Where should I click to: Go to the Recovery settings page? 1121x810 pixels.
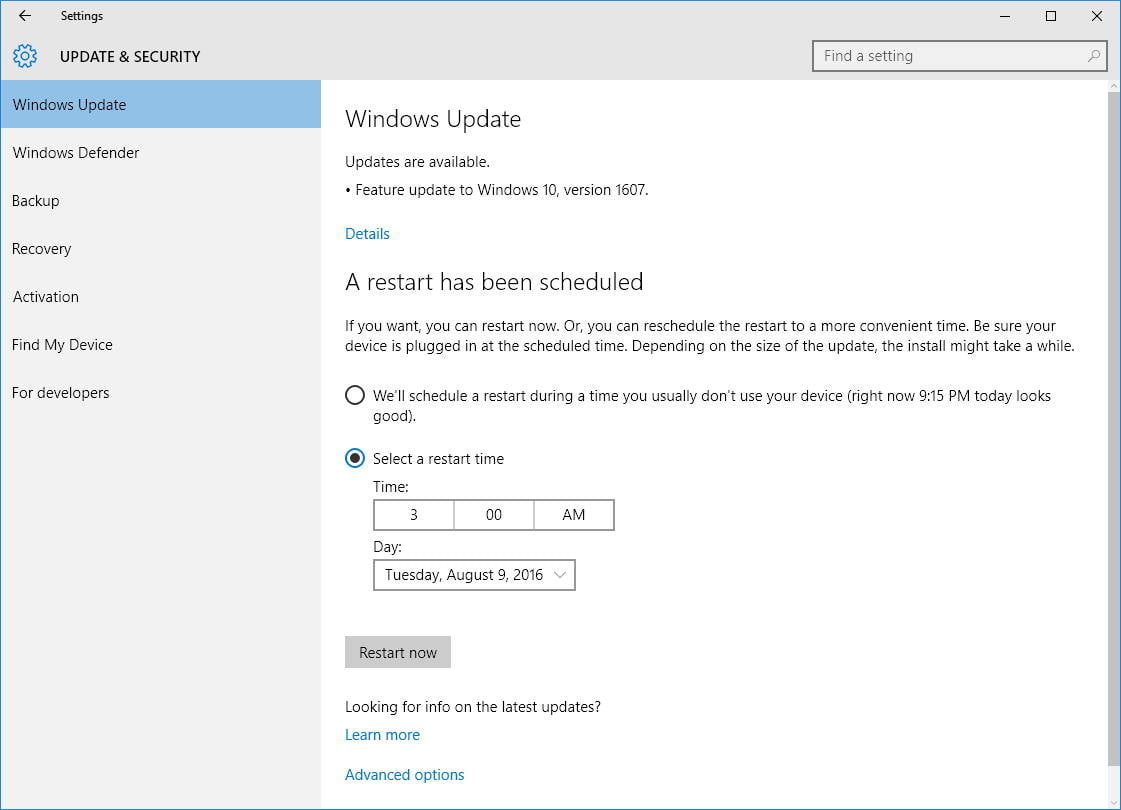click(42, 249)
